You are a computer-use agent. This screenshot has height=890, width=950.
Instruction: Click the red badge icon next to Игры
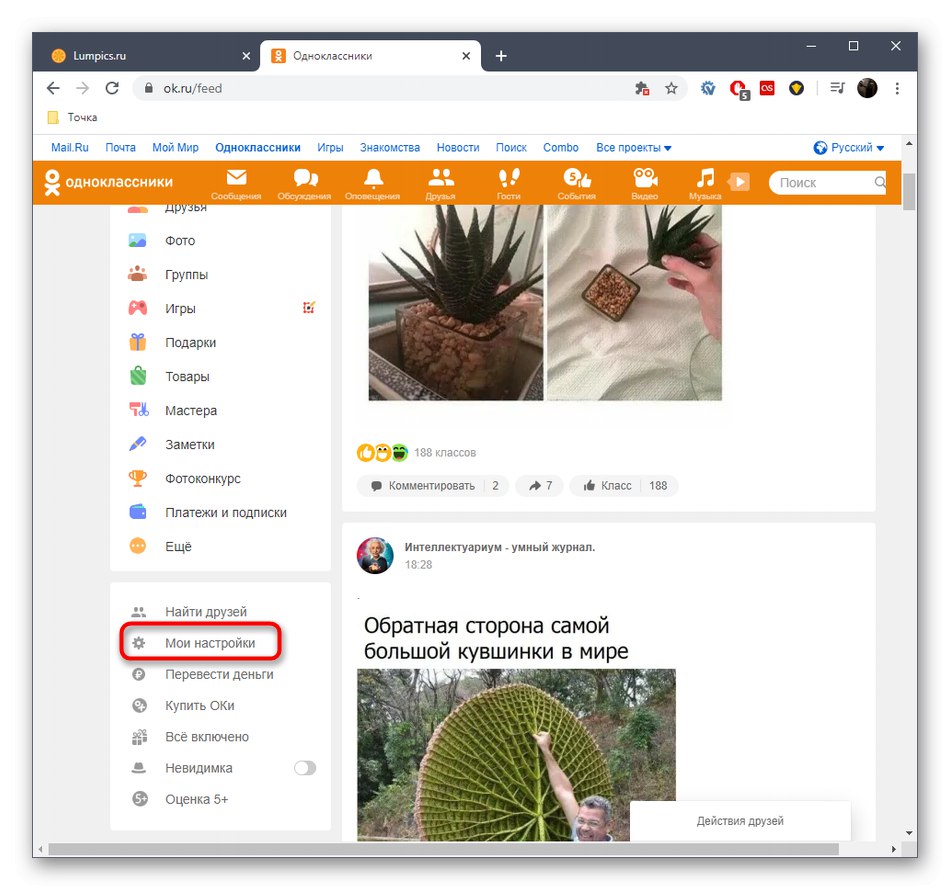pyautogui.click(x=309, y=308)
